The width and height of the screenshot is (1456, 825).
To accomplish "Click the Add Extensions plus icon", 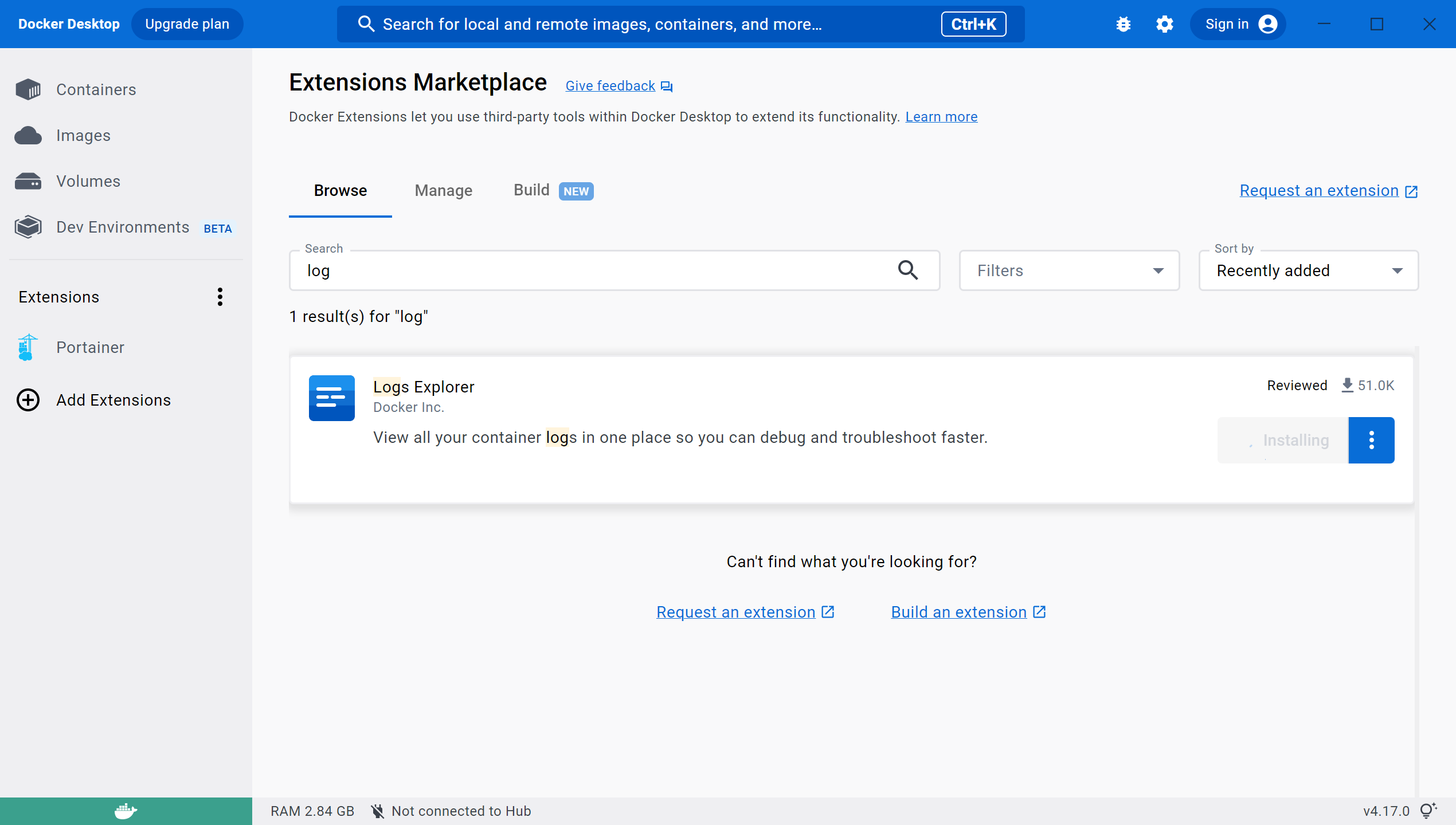I will click(x=28, y=400).
